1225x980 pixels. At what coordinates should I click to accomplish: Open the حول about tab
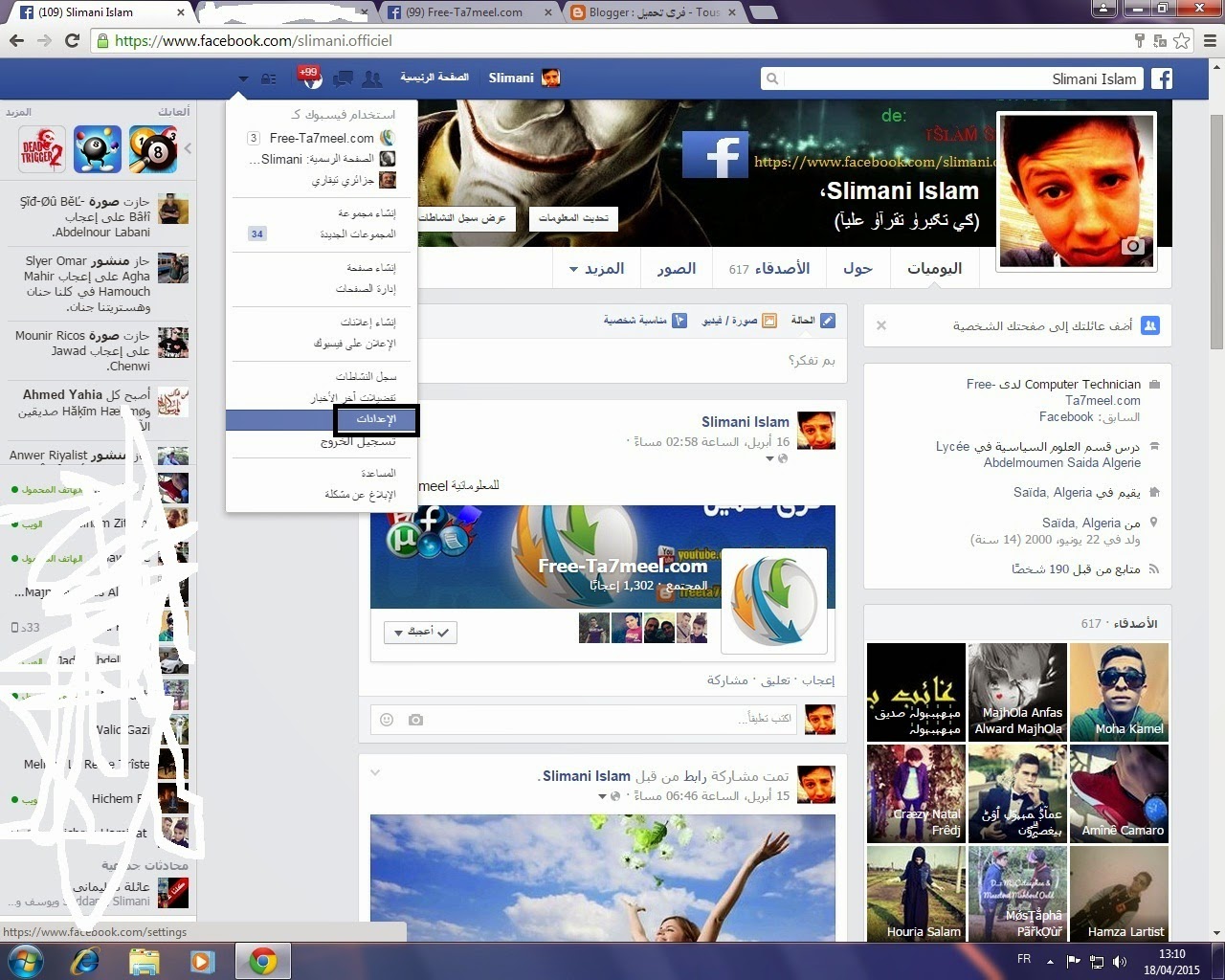[x=857, y=269]
